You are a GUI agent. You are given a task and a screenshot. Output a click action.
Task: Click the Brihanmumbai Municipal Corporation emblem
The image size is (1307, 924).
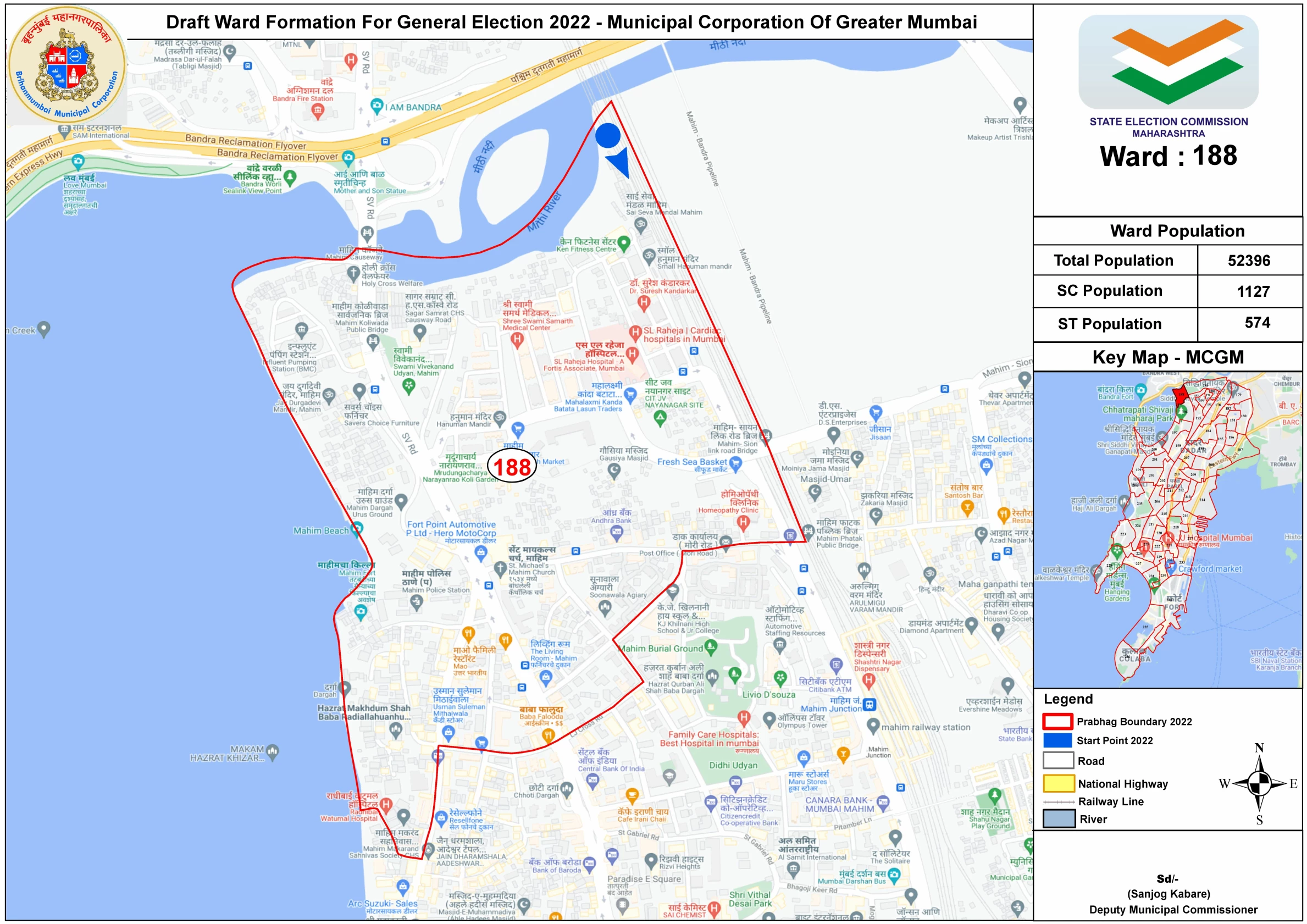tap(67, 64)
